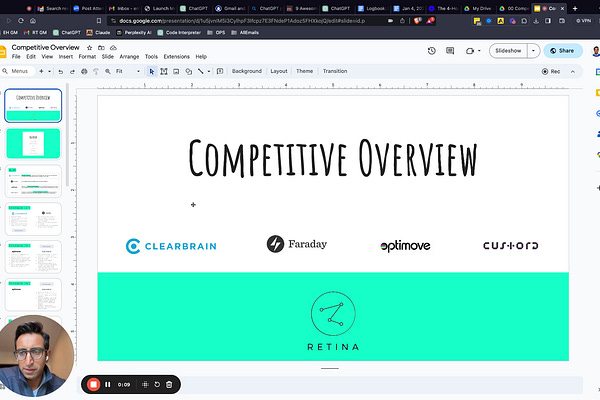Click the VPN button in browser toolbar

pos(584,21)
